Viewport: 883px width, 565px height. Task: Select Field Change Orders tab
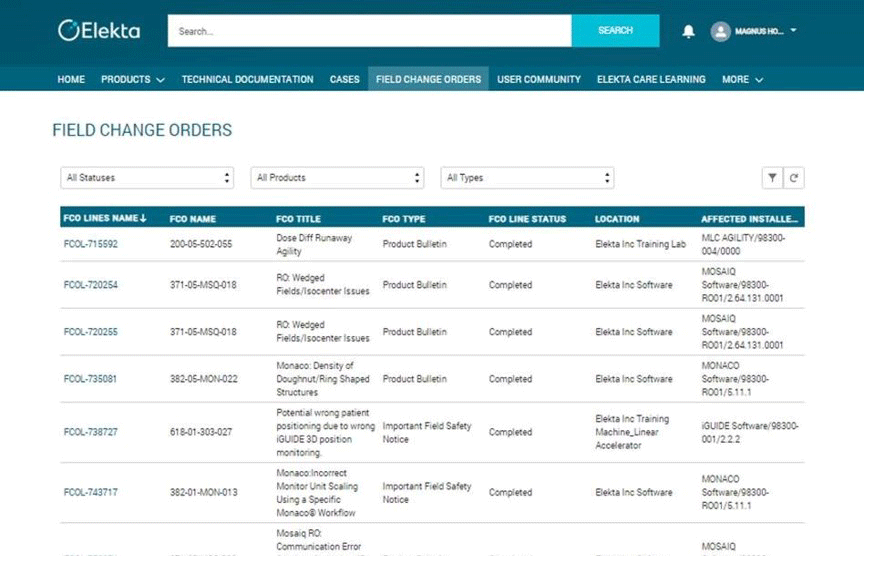tap(429, 79)
